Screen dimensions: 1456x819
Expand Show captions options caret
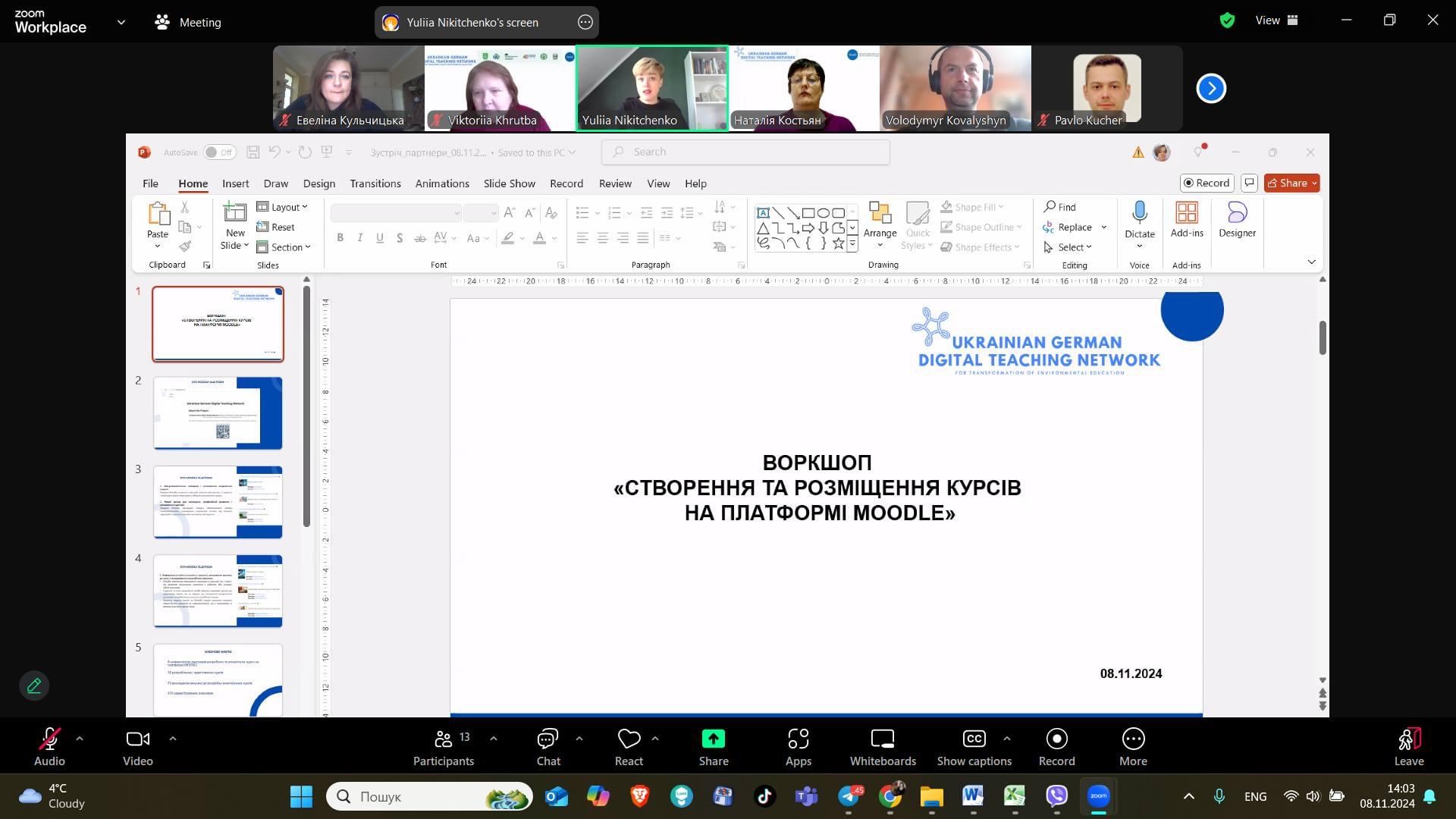1006,738
